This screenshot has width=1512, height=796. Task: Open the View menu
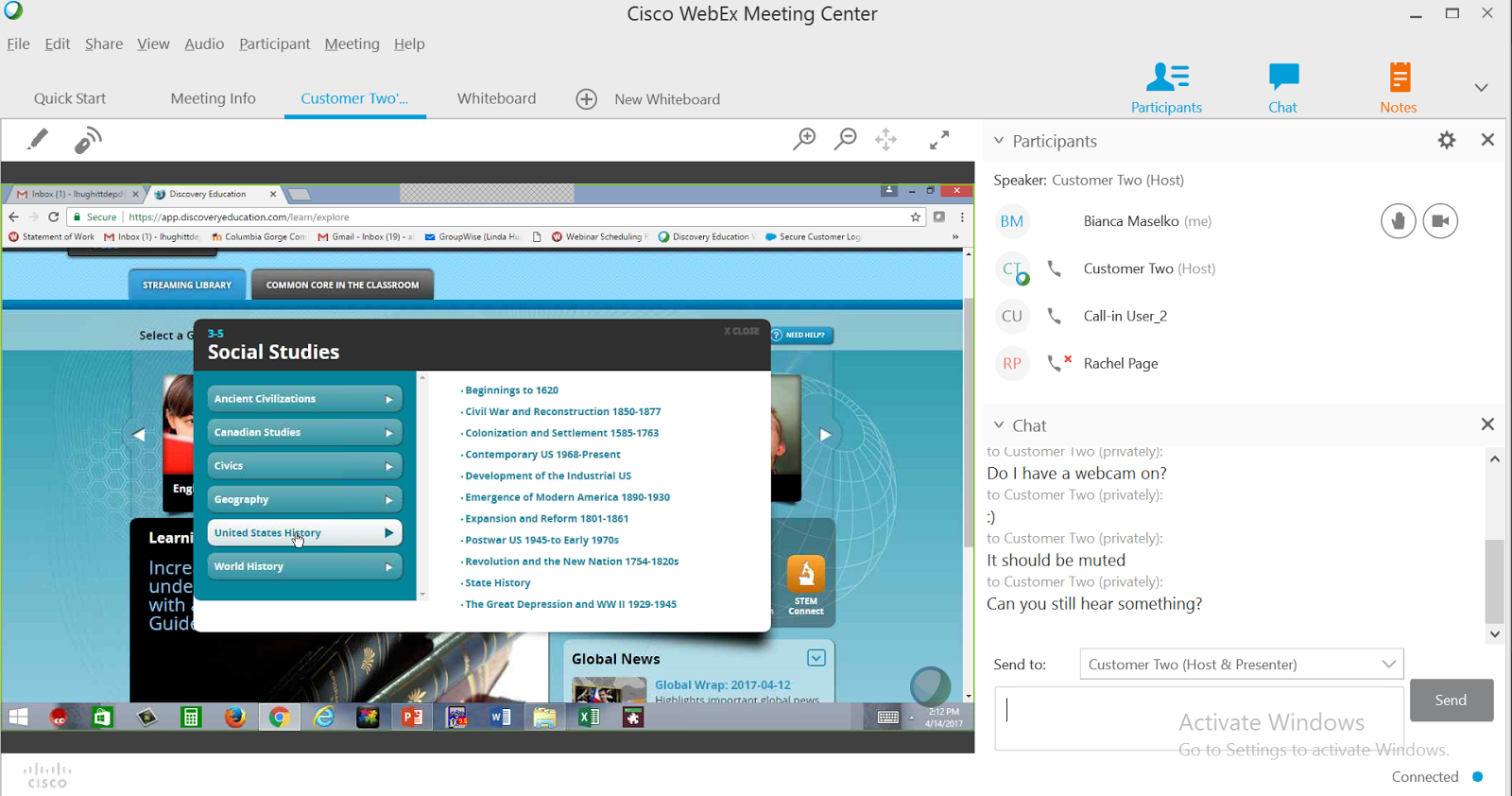click(x=153, y=43)
